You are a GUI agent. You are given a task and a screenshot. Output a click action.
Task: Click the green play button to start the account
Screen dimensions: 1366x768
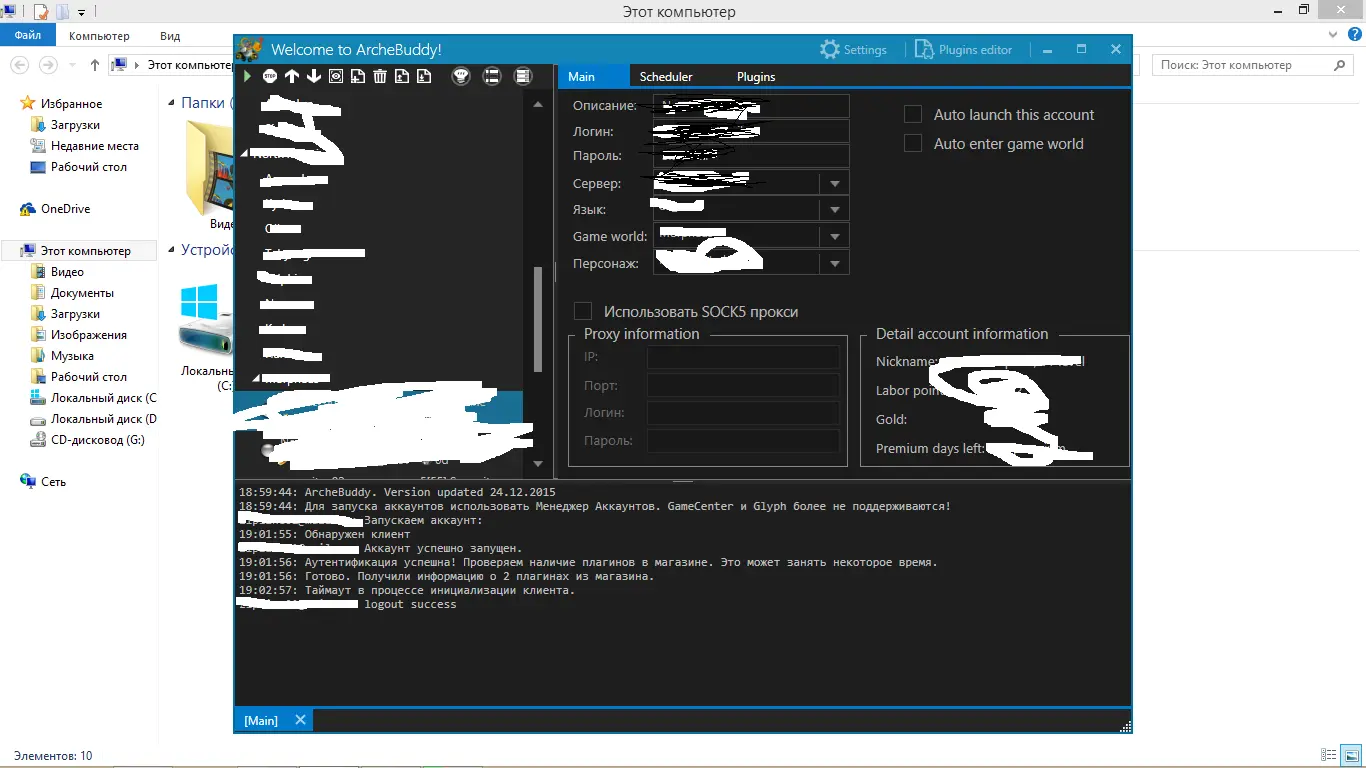pyautogui.click(x=247, y=76)
